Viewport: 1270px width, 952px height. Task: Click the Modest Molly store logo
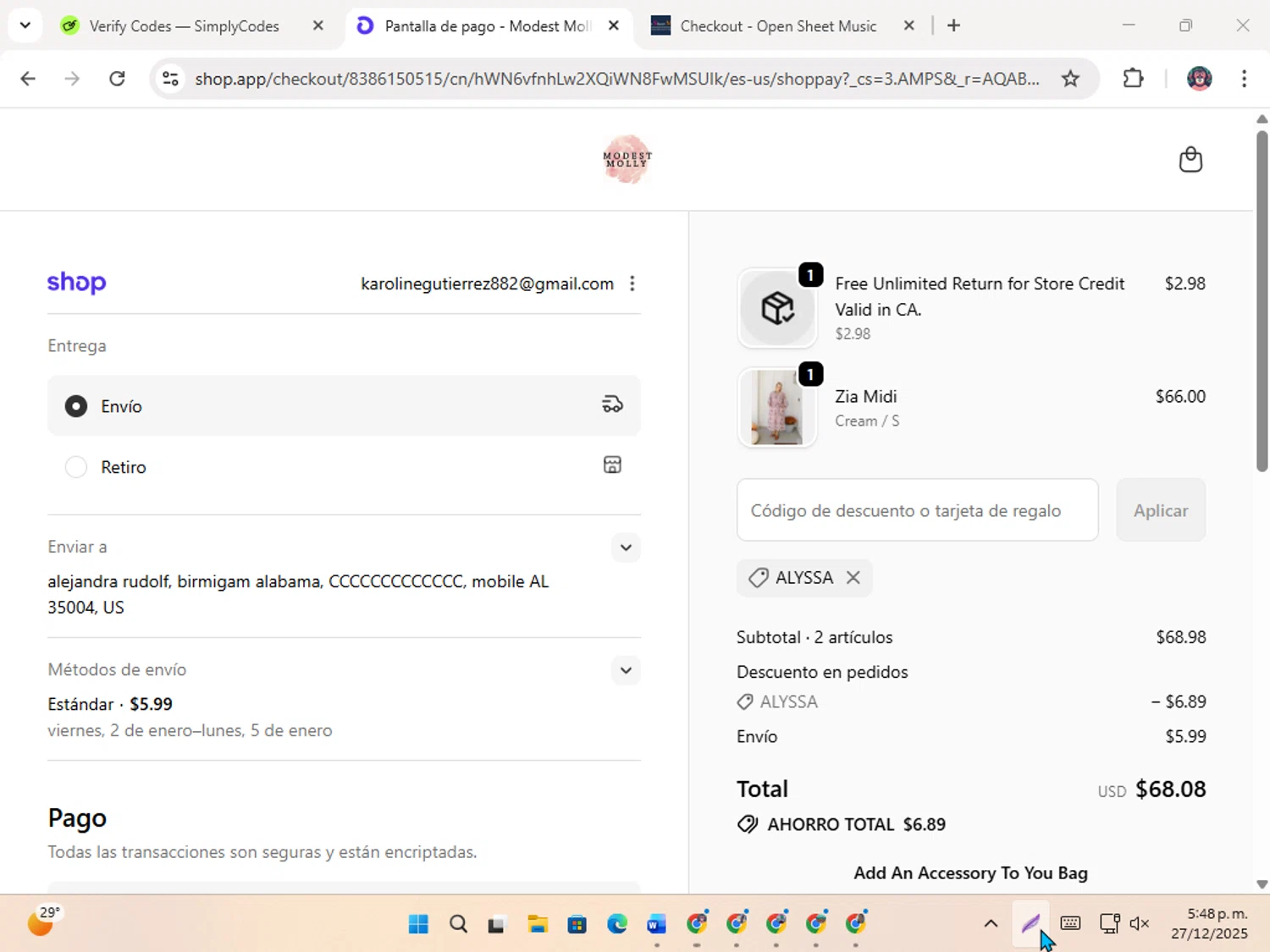(x=627, y=158)
